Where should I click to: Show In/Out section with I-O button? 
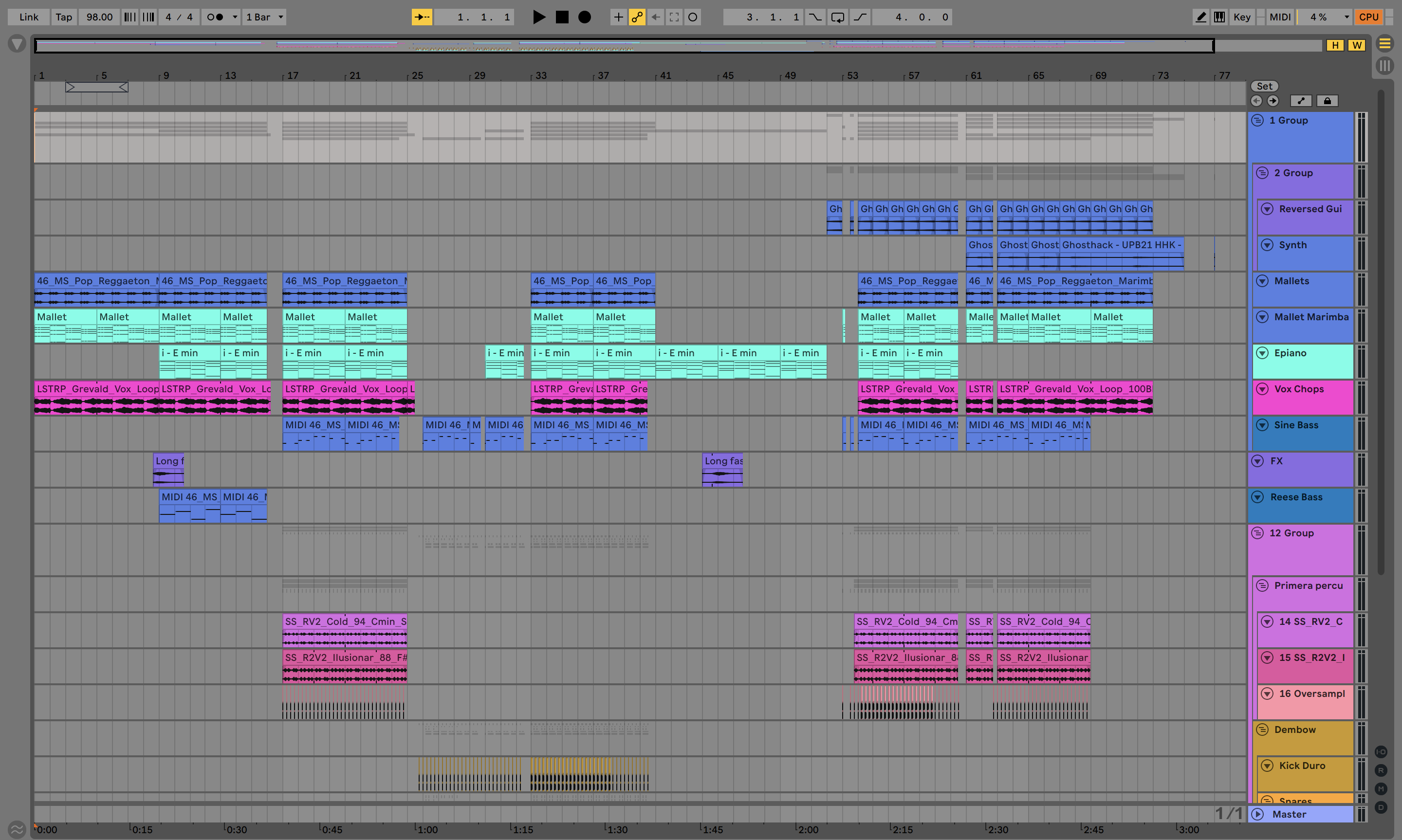(1381, 752)
